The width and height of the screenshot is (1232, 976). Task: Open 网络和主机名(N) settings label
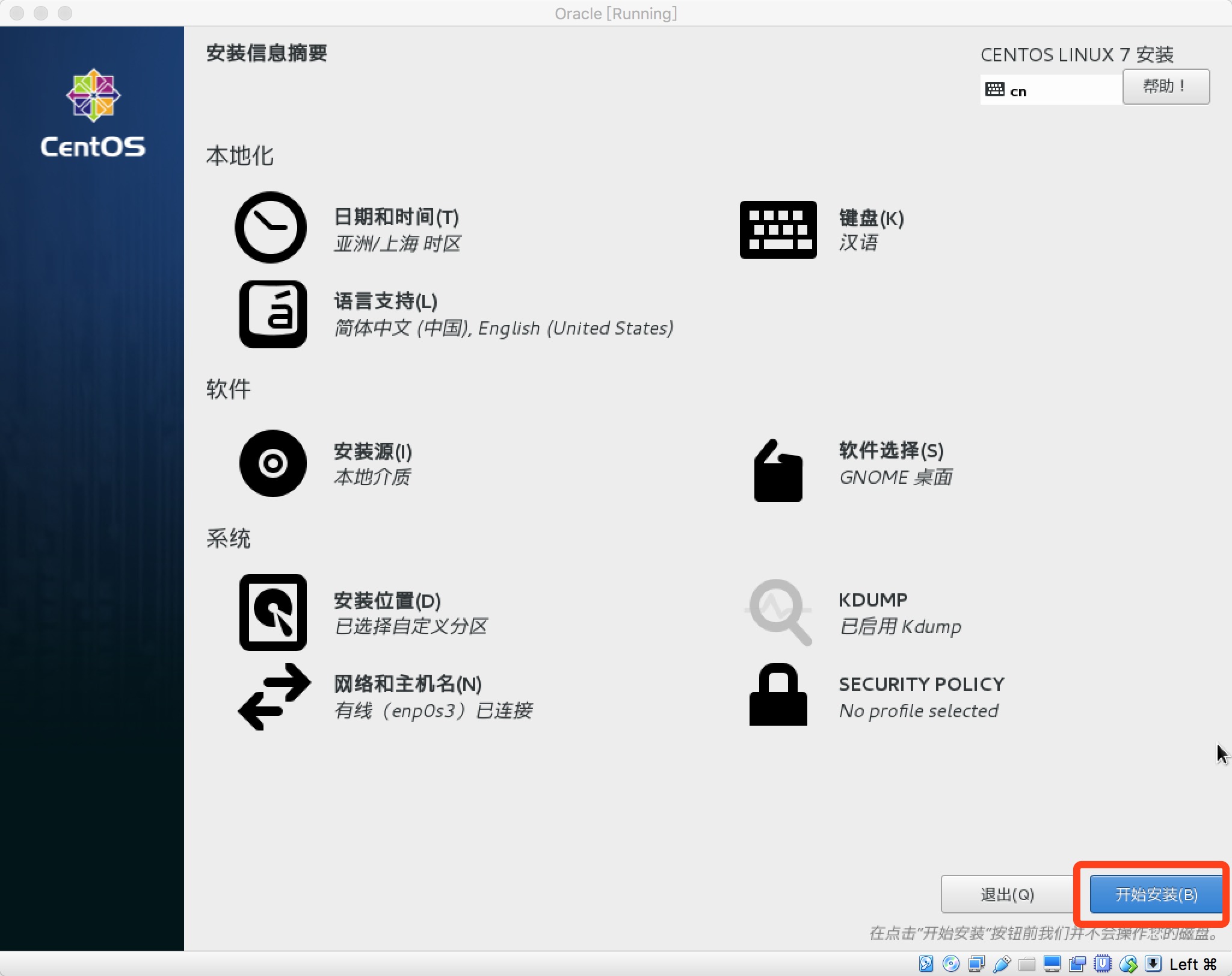pos(408,684)
